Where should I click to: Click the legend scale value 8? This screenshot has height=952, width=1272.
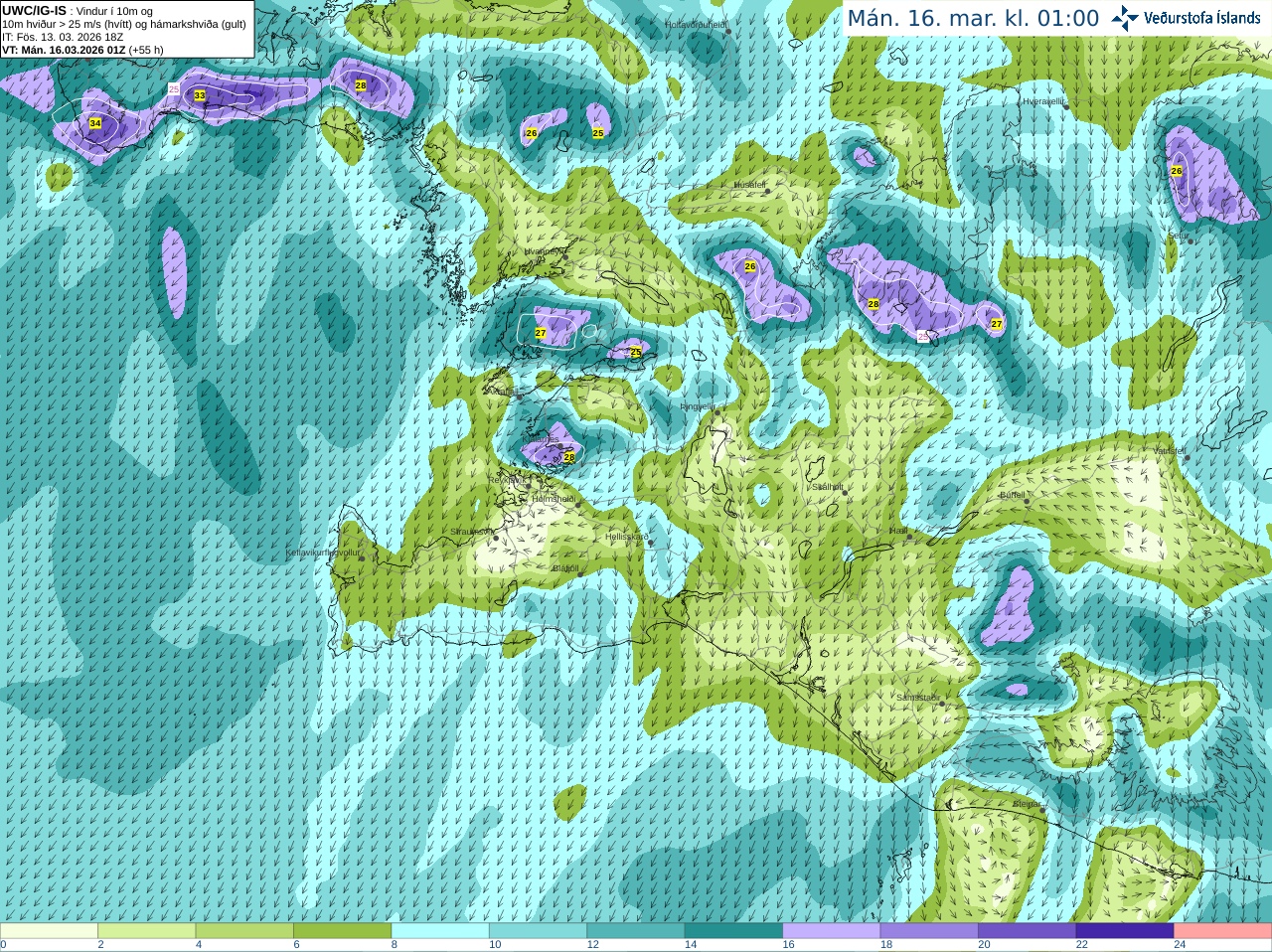pyautogui.click(x=395, y=945)
